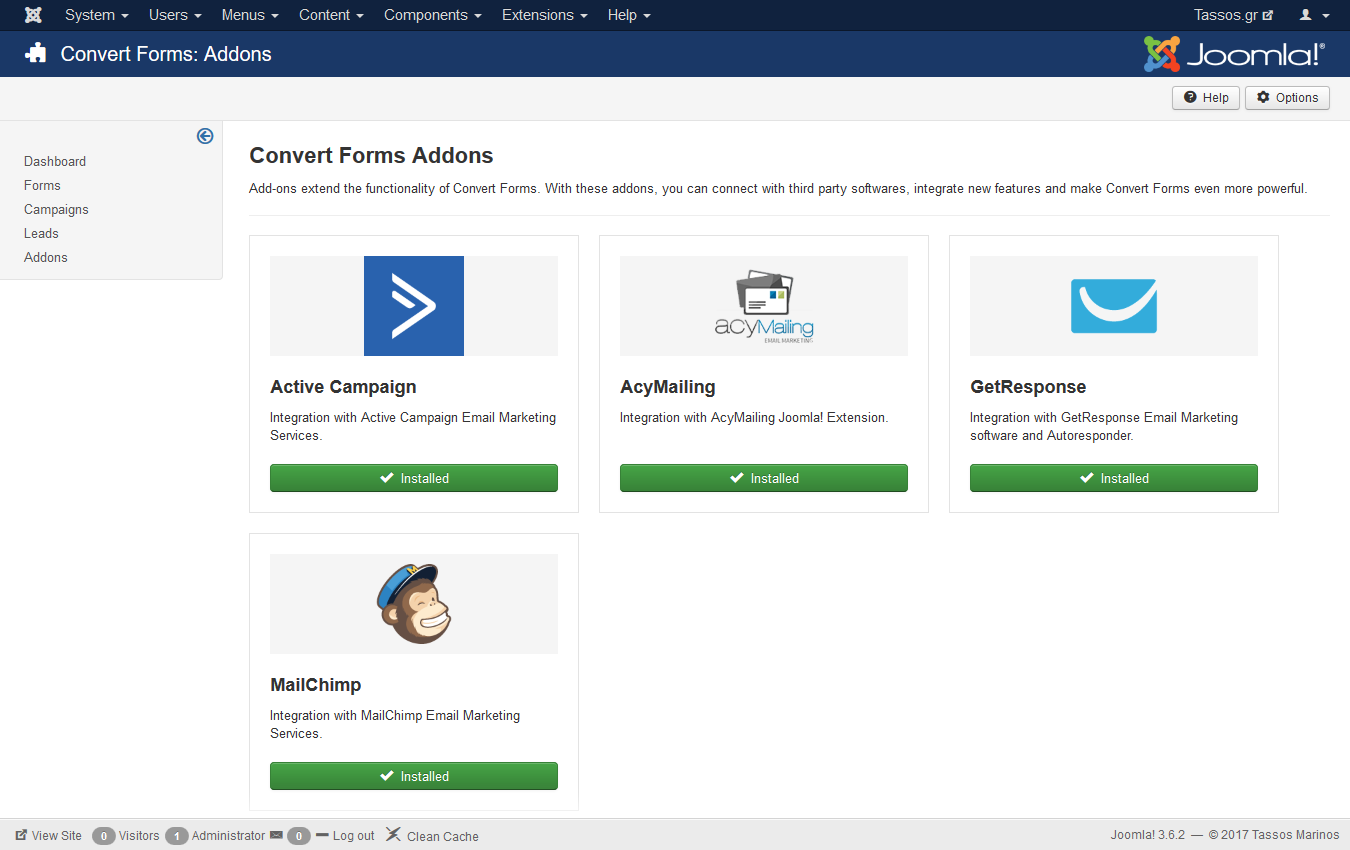Open Leads in the sidebar
The height and width of the screenshot is (850, 1350).
[41, 233]
